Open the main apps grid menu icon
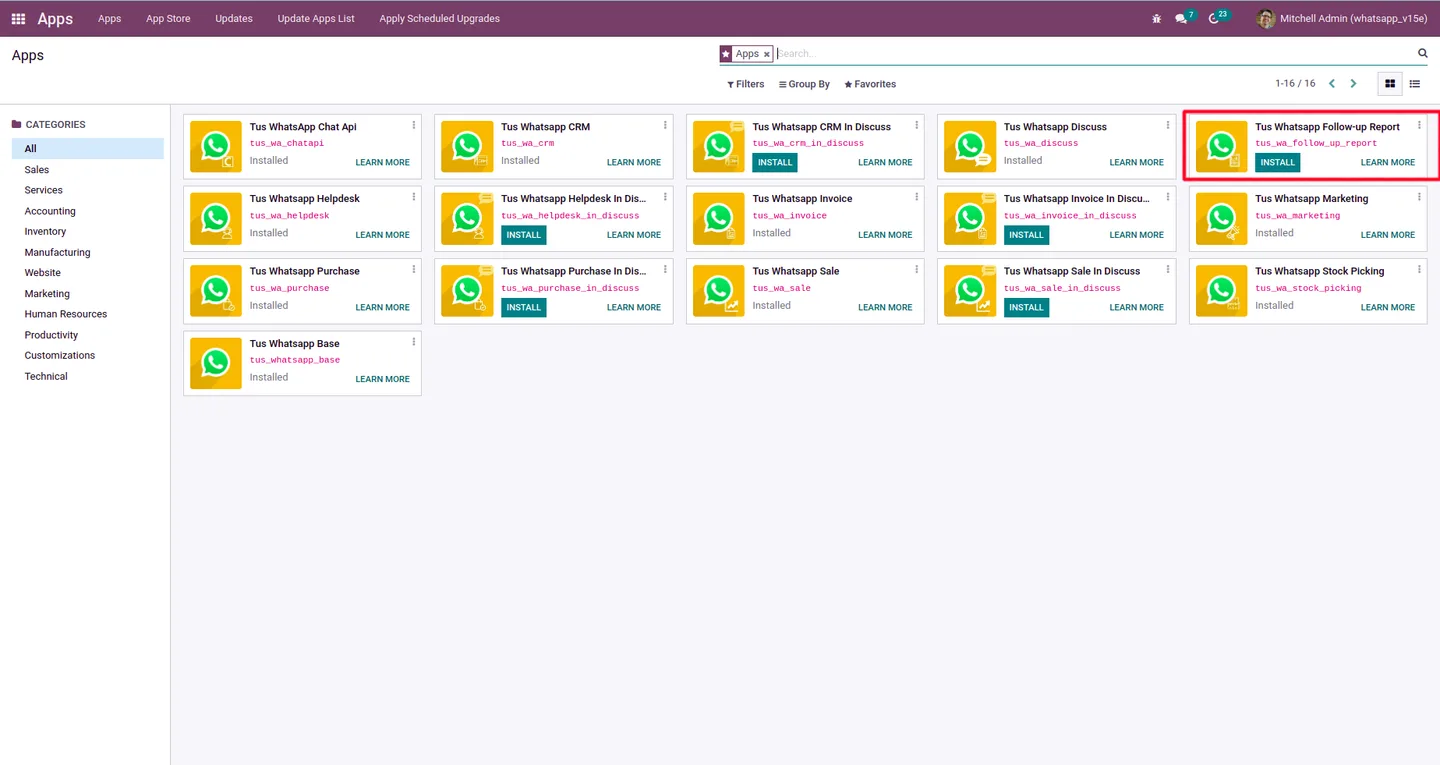This screenshot has height=765, width=1440. point(18,18)
